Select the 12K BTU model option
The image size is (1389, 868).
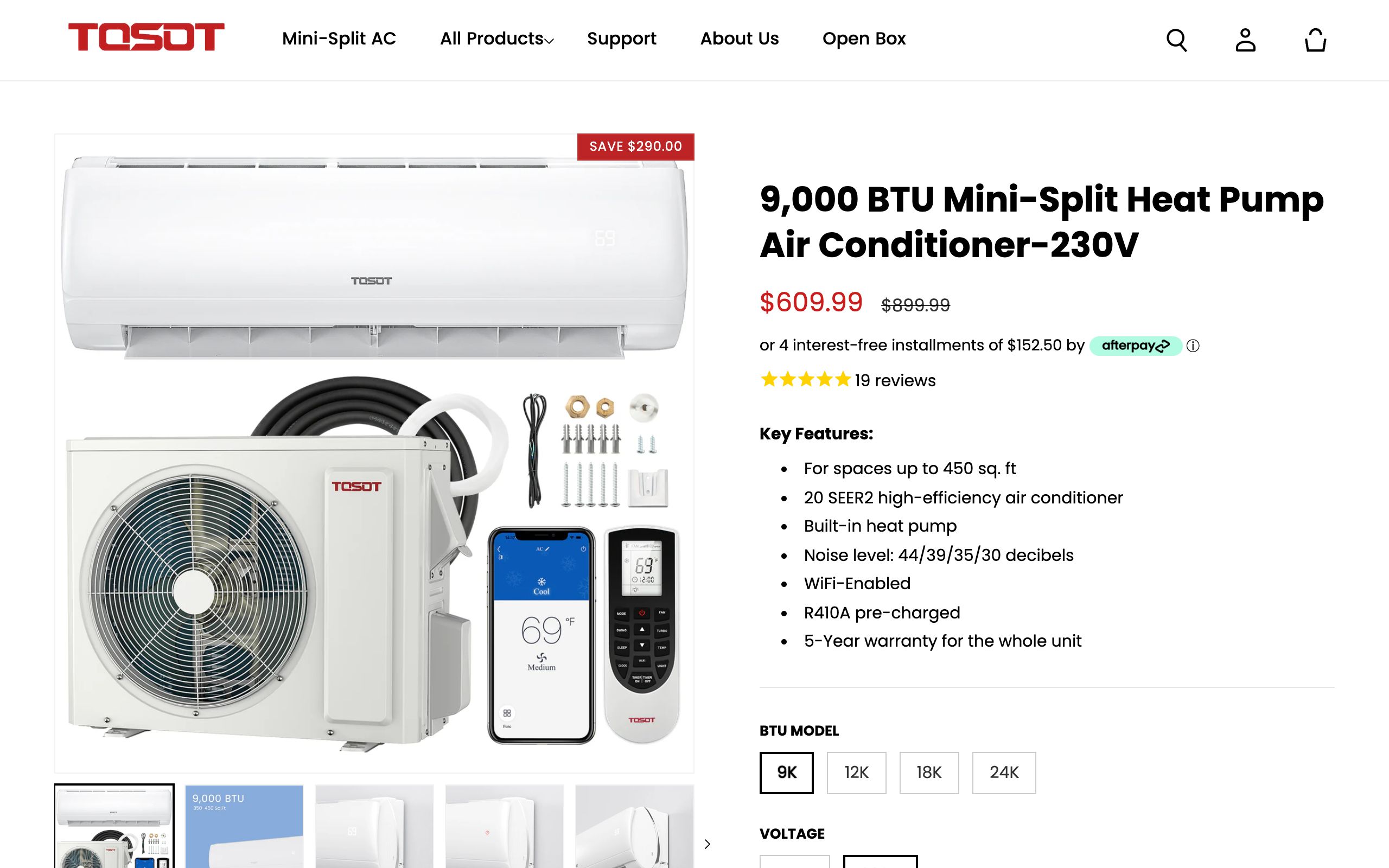point(856,773)
